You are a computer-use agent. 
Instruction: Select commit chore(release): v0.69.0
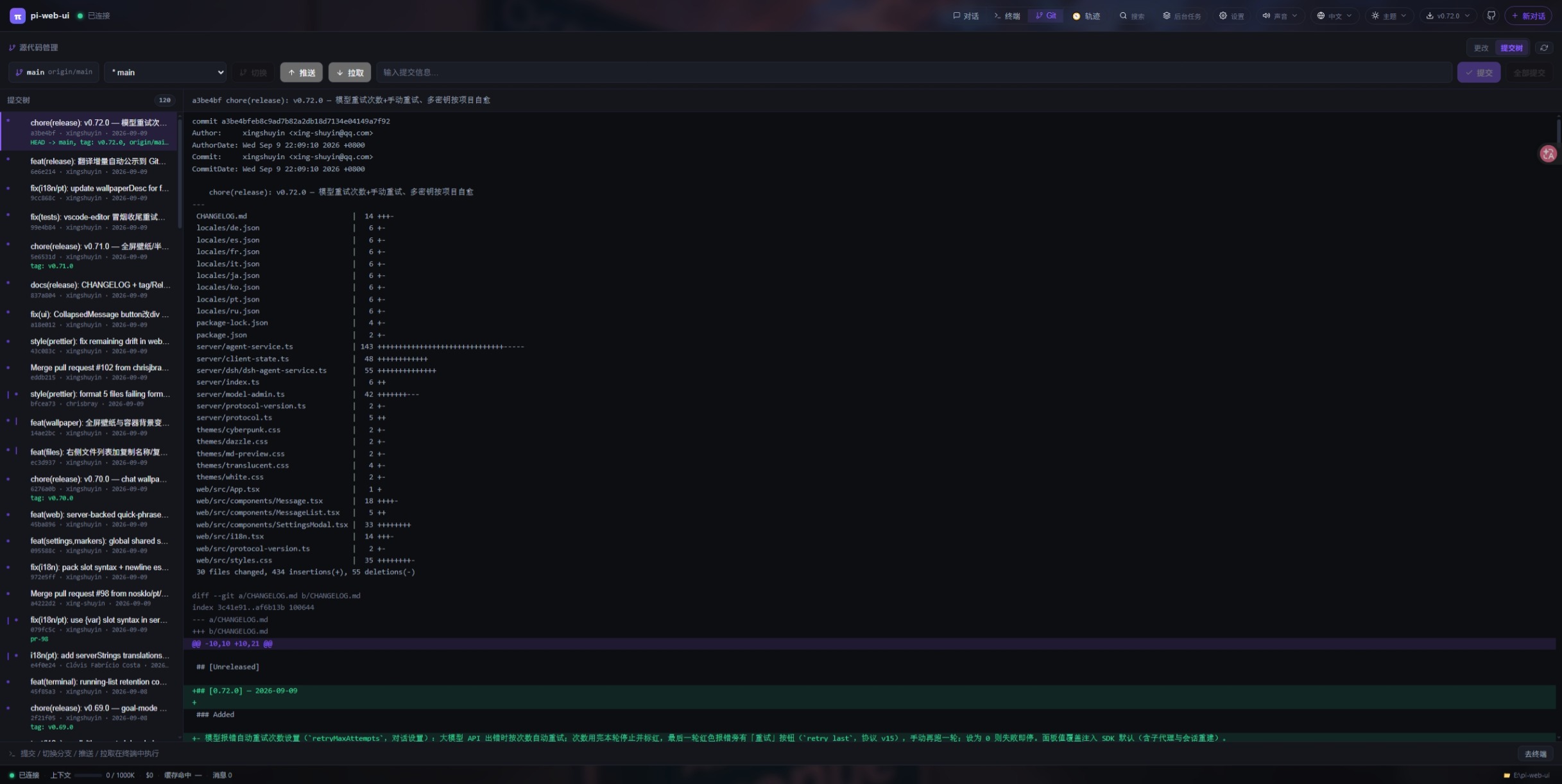point(90,717)
